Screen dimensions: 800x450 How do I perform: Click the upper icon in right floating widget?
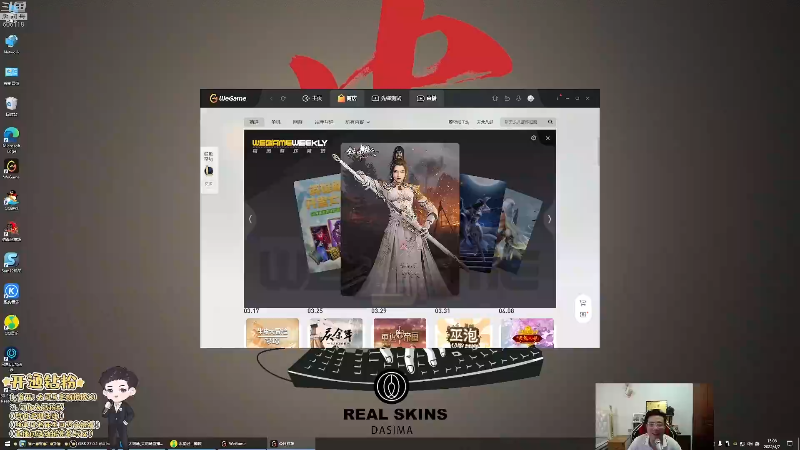coord(583,303)
